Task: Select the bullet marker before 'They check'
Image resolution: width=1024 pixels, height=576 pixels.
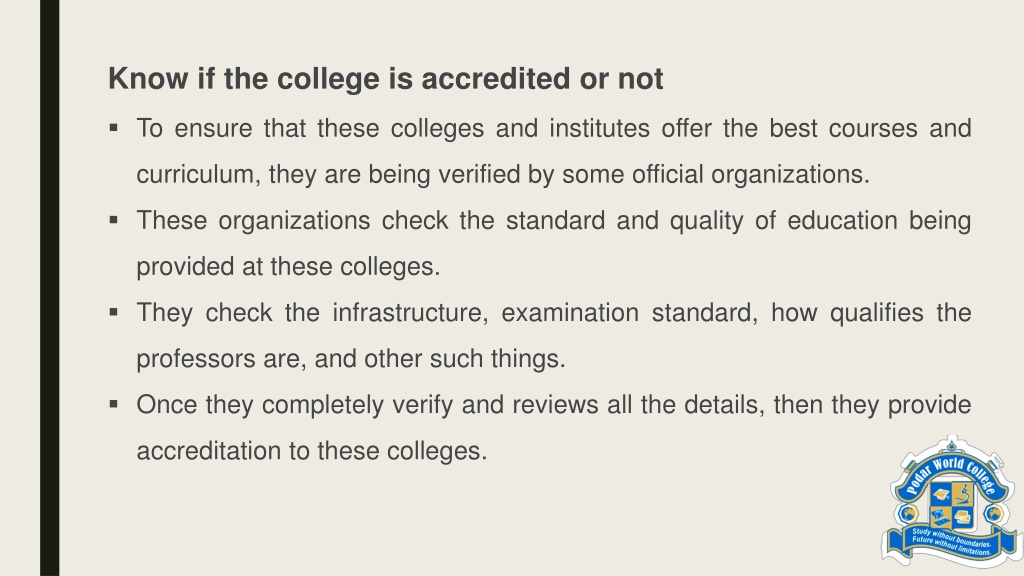Action: pos(114,312)
